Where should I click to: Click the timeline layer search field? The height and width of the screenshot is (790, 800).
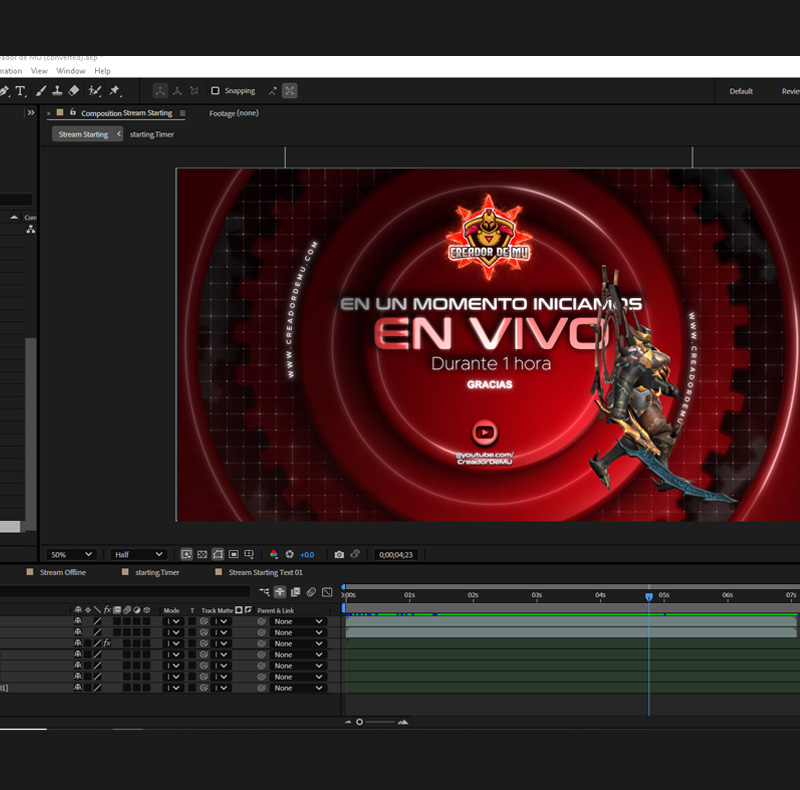(x=125, y=591)
